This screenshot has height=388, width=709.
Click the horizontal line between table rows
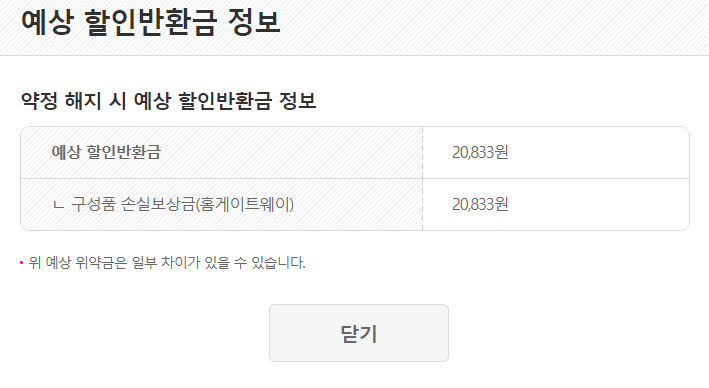tap(355, 179)
